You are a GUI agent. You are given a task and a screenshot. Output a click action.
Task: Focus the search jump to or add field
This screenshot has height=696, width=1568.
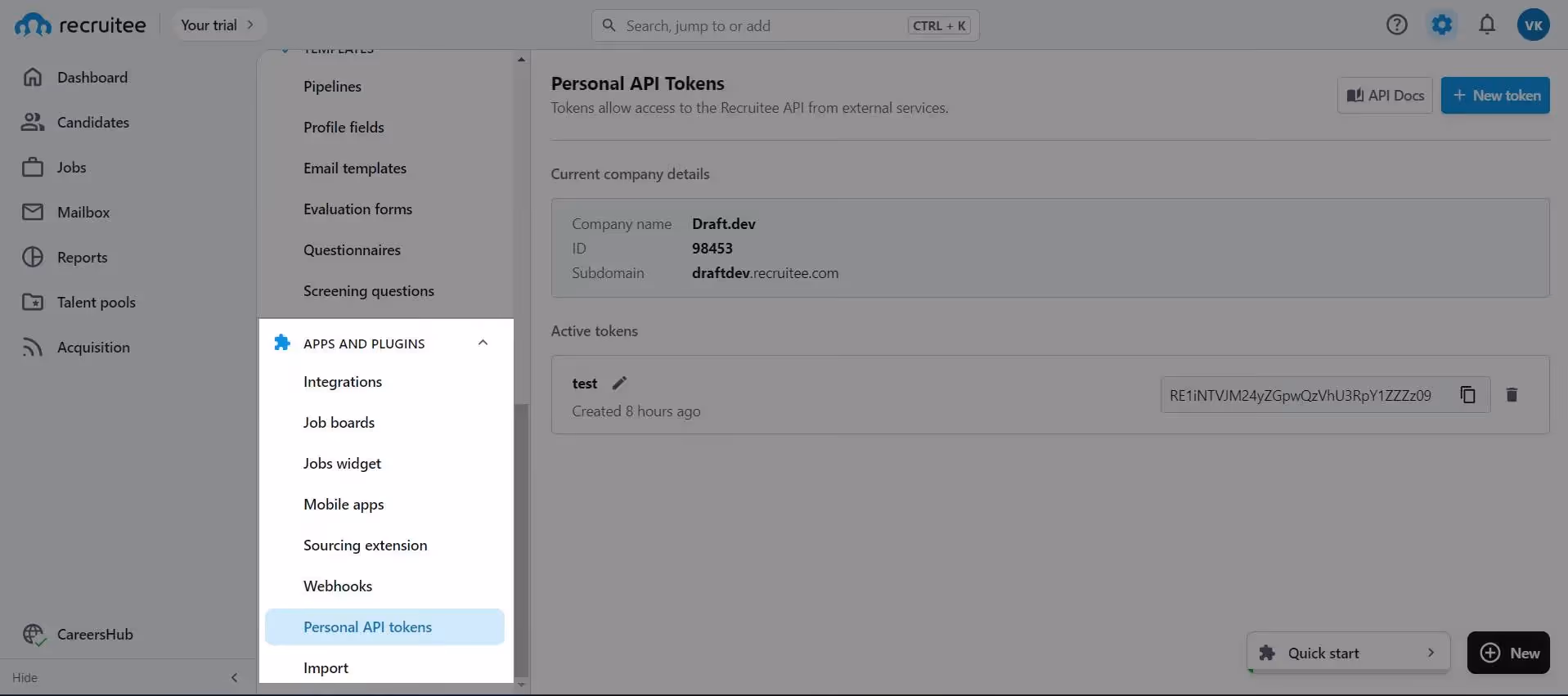[x=785, y=25]
